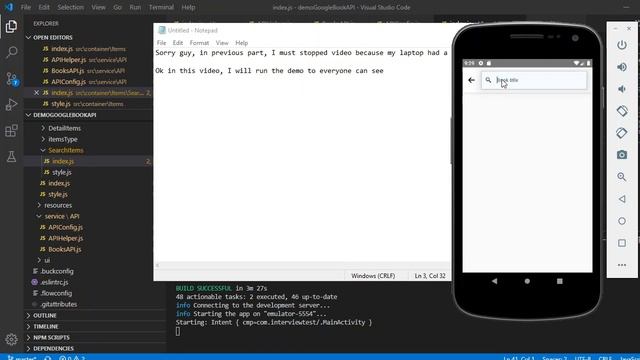The height and width of the screenshot is (360, 640).
Task: Collapse the SearchItems folder
Action: click(x=65, y=150)
